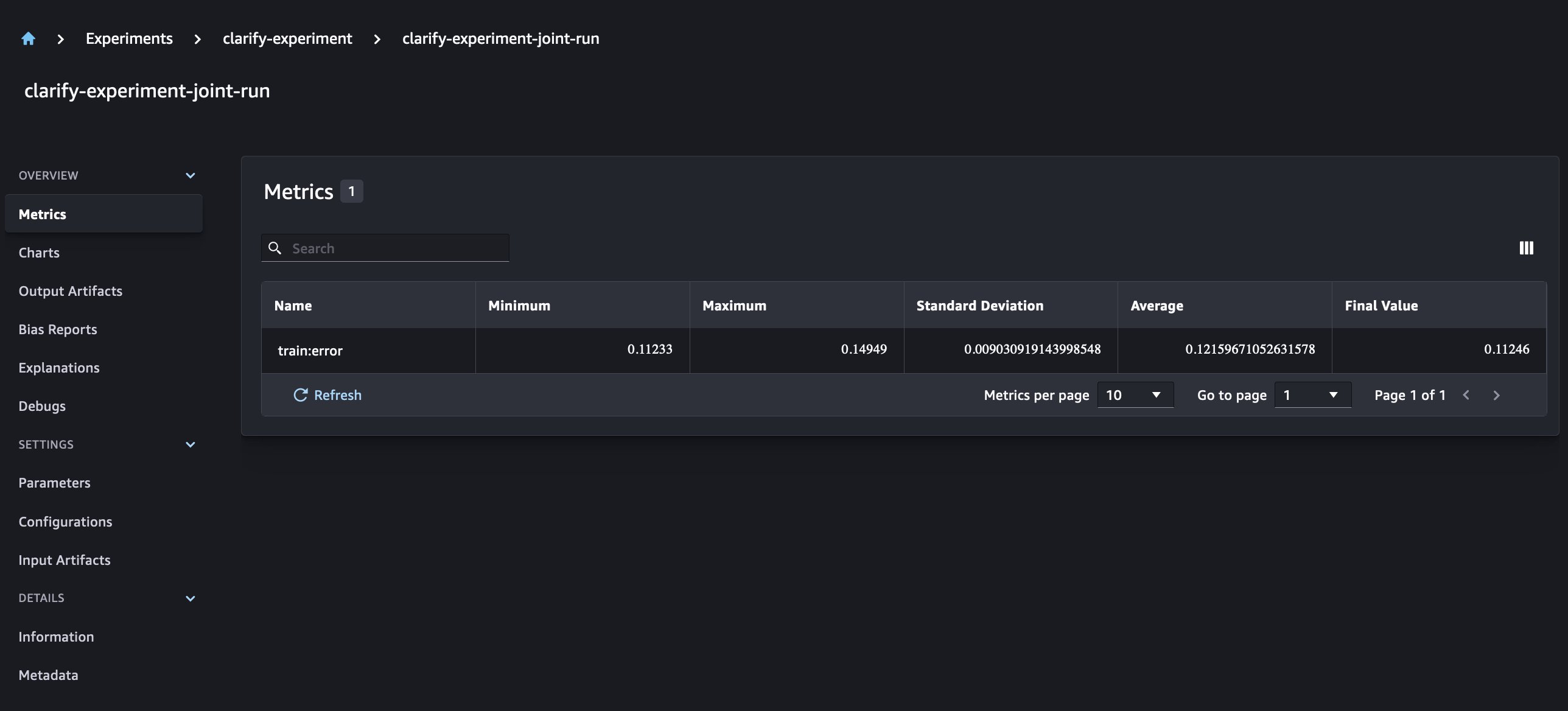Select Output Artifacts in sidebar
1568x711 pixels.
[x=71, y=291]
